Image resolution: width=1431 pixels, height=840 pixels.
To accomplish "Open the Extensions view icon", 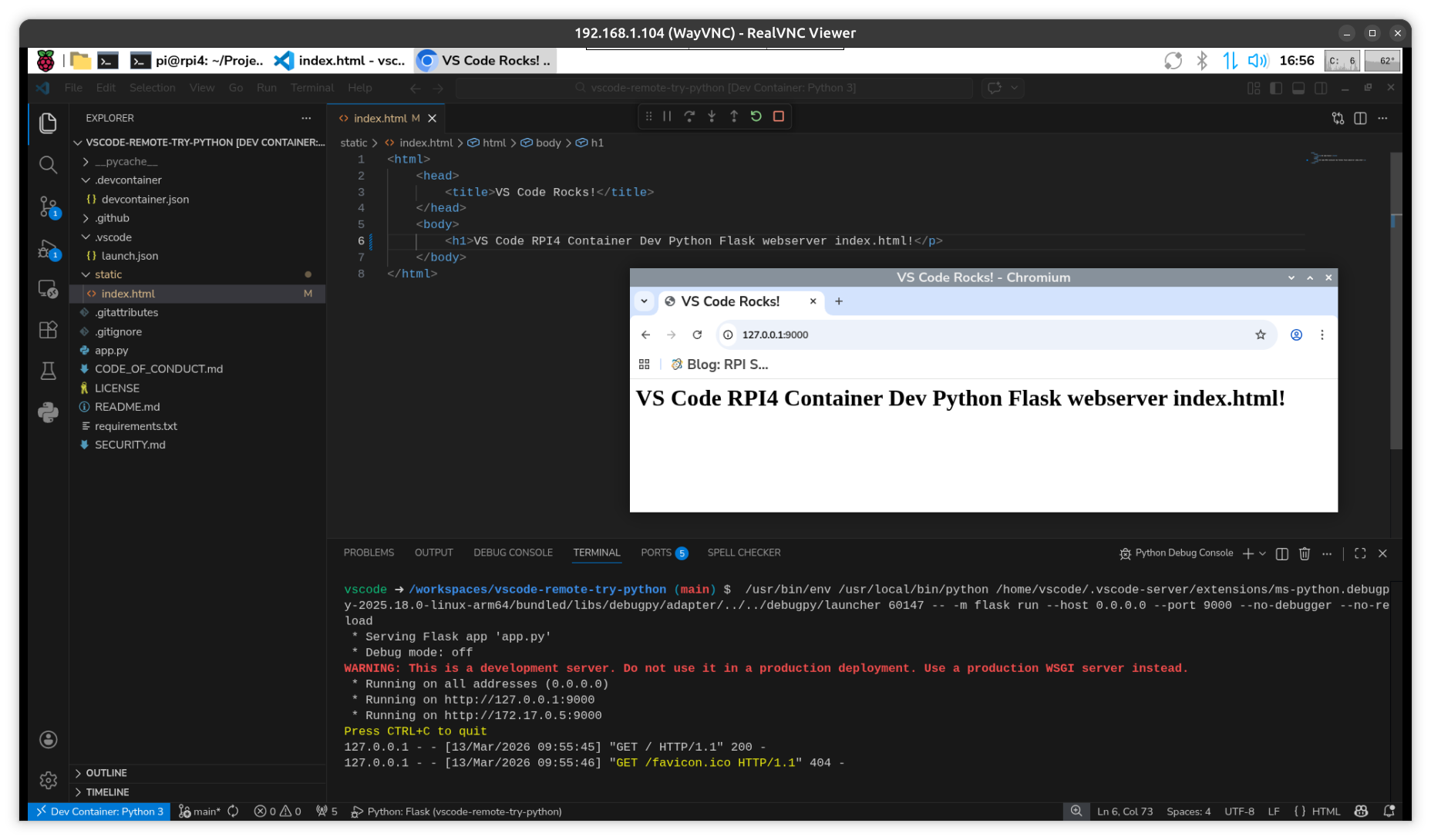I will click(x=48, y=330).
